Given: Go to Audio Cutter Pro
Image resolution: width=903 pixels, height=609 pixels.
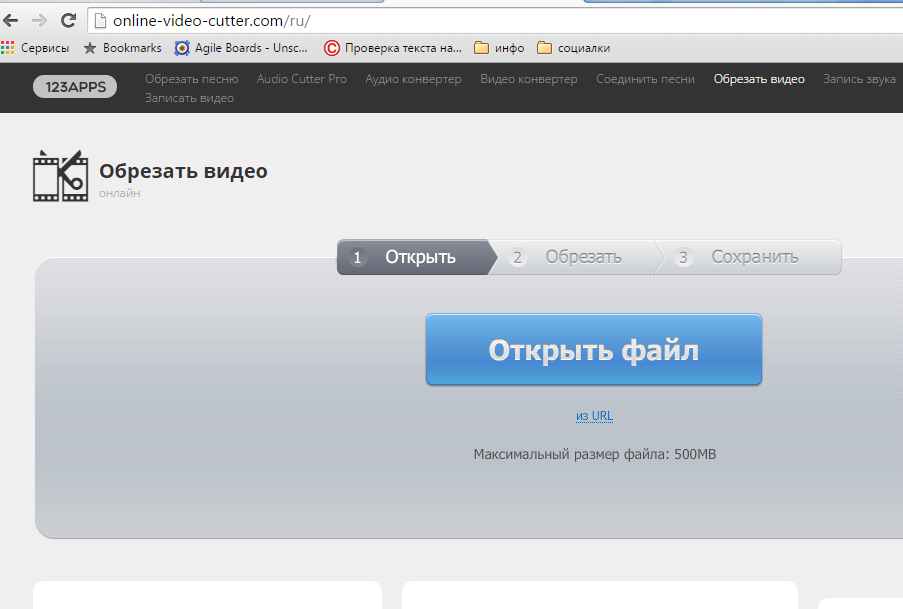Looking at the screenshot, I should click(x=302, y=79).
